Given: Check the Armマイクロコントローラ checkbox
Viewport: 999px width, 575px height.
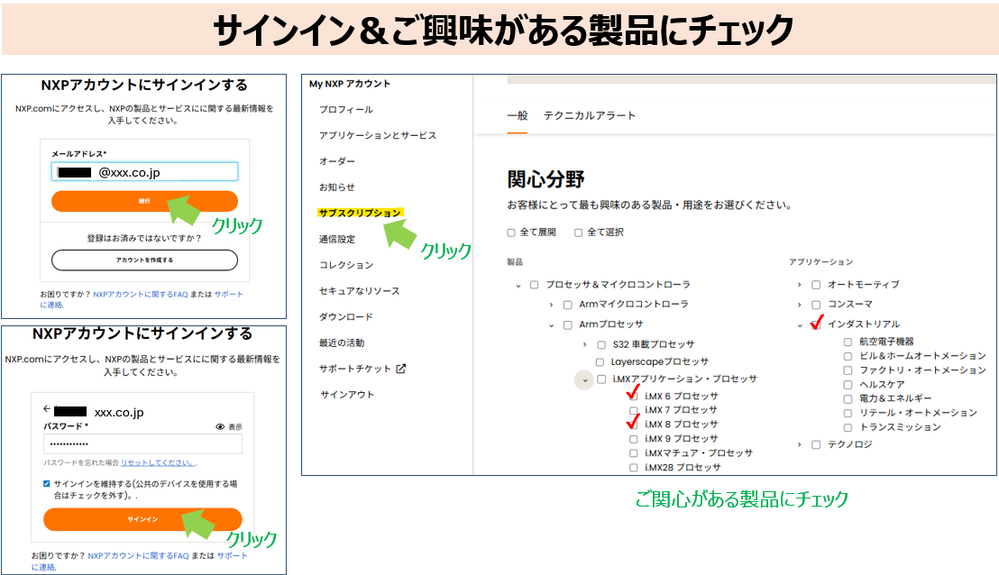Looking at the screenshot, I should coord(568,305).
